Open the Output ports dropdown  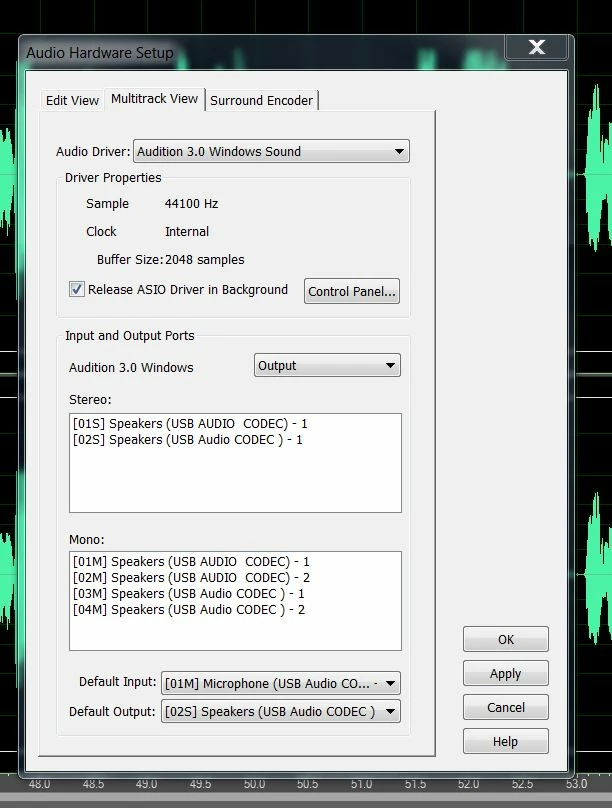click(327, 365)
